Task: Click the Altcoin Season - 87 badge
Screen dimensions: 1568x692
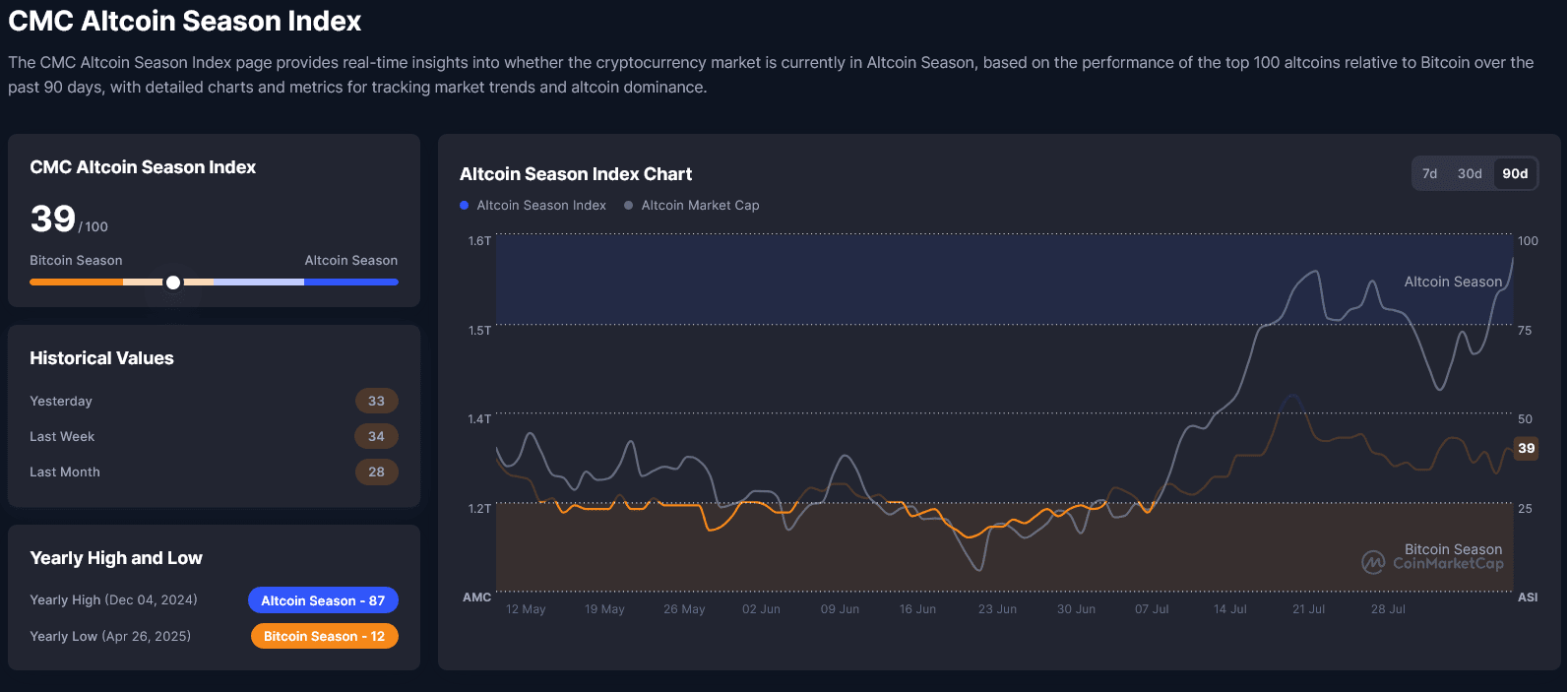Action: tap(323, 600)
